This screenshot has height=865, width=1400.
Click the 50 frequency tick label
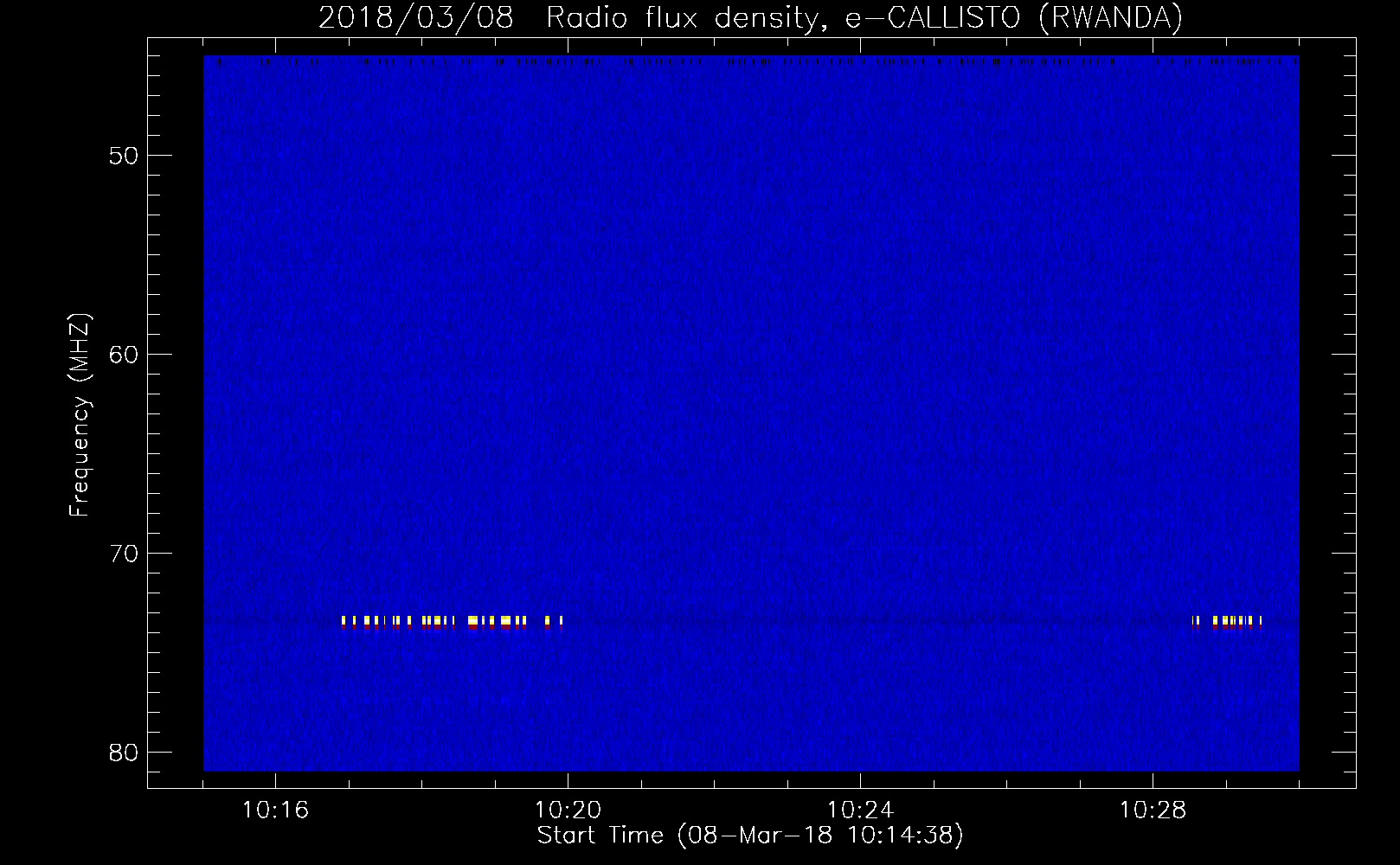click(x=124, y=157)
